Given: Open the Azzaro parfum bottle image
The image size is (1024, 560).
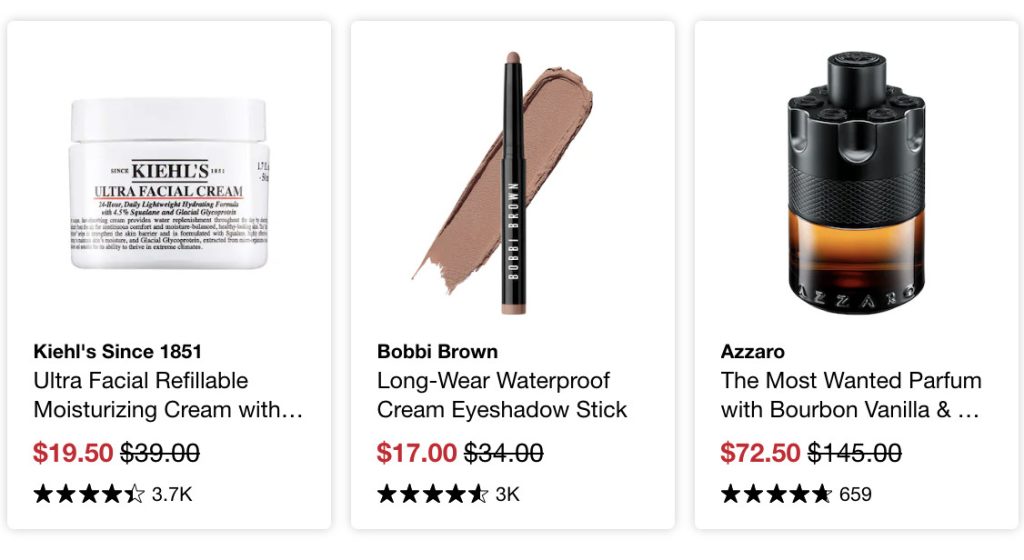Looking at the screenshot, I should [x=856, y=183].
